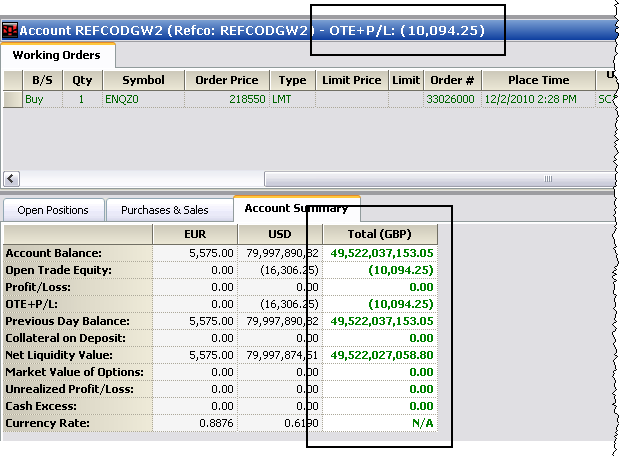
Task: Select the Purchases & Sales tab
Action: 165,210
